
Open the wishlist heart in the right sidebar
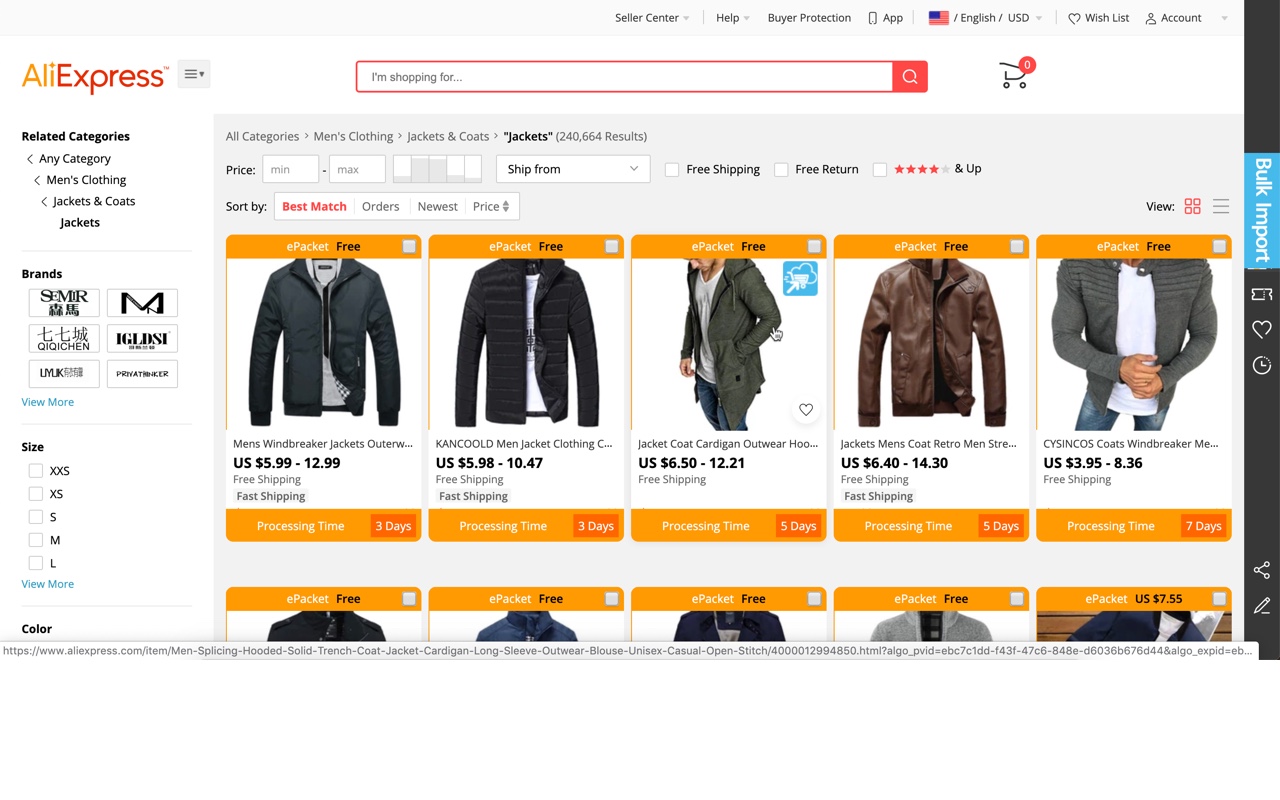(x=1261, y=329)
